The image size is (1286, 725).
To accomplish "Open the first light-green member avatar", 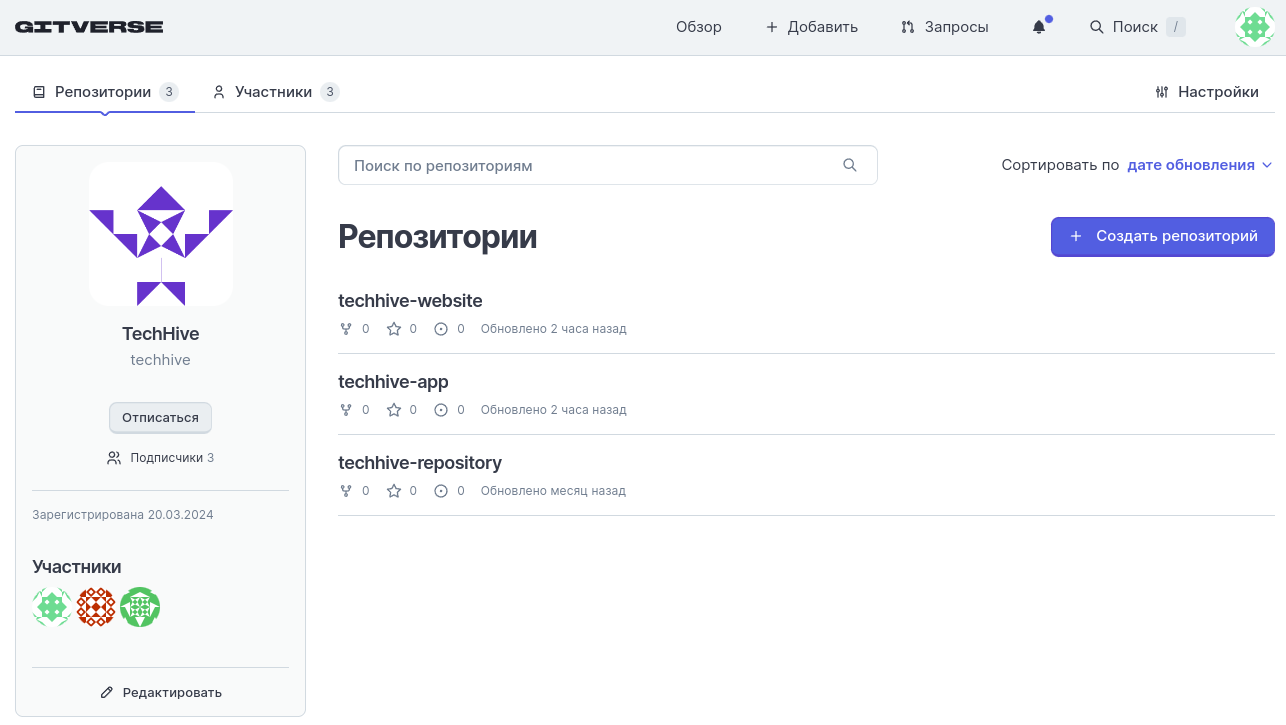I will (52, 607).
